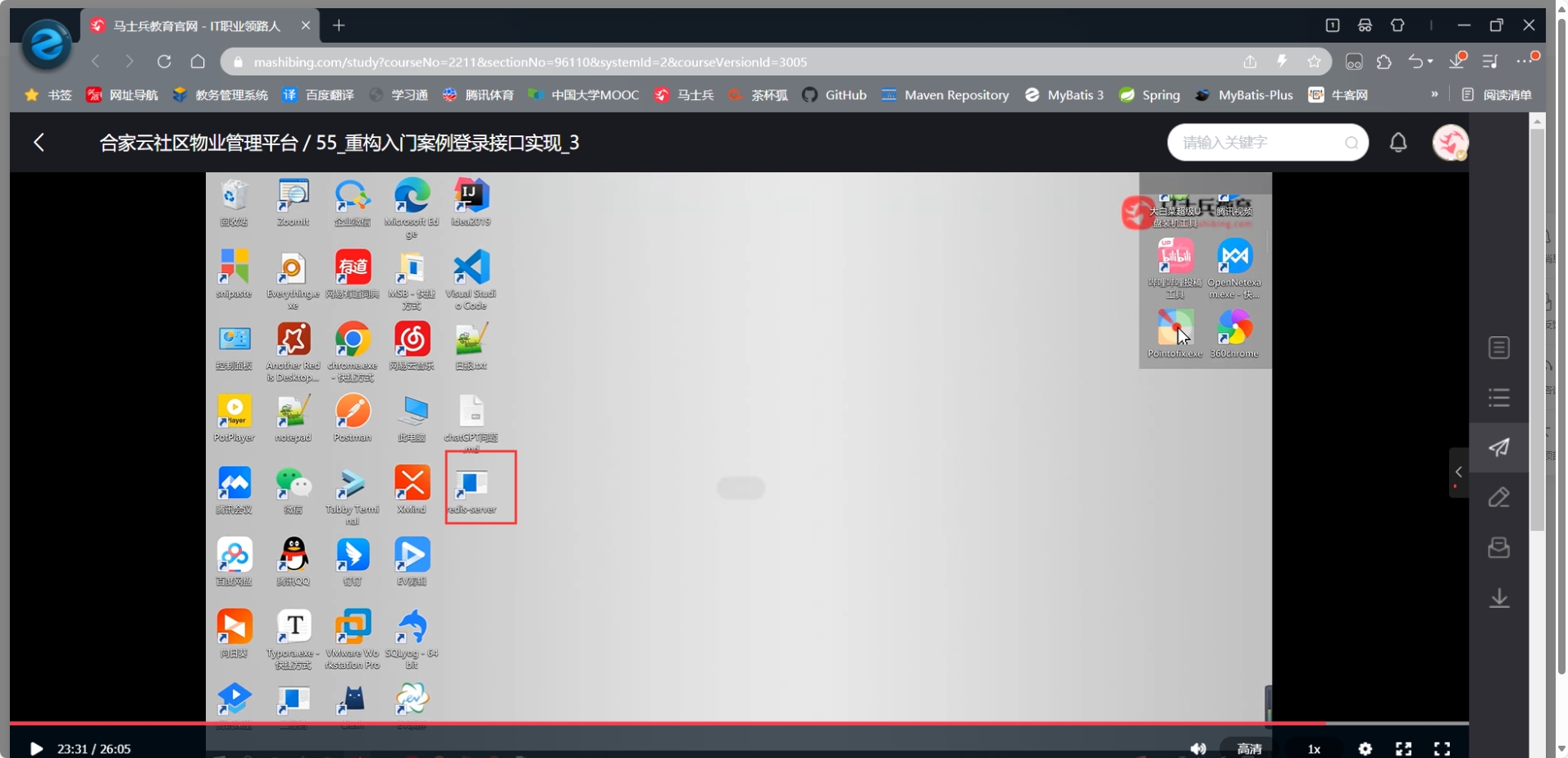Reload the current page
The width and height of the screenshot is (1568, 758).
click(164, 62)
